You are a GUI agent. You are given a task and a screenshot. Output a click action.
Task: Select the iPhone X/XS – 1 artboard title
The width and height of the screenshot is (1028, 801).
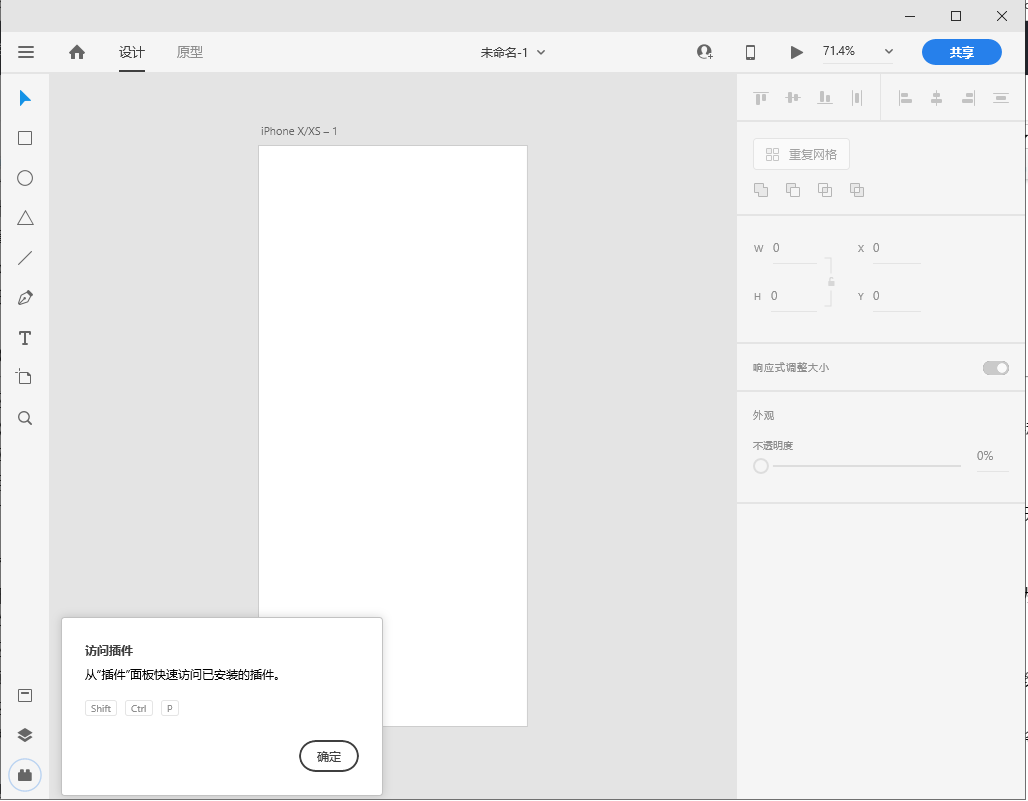click(x=299, y=131)
